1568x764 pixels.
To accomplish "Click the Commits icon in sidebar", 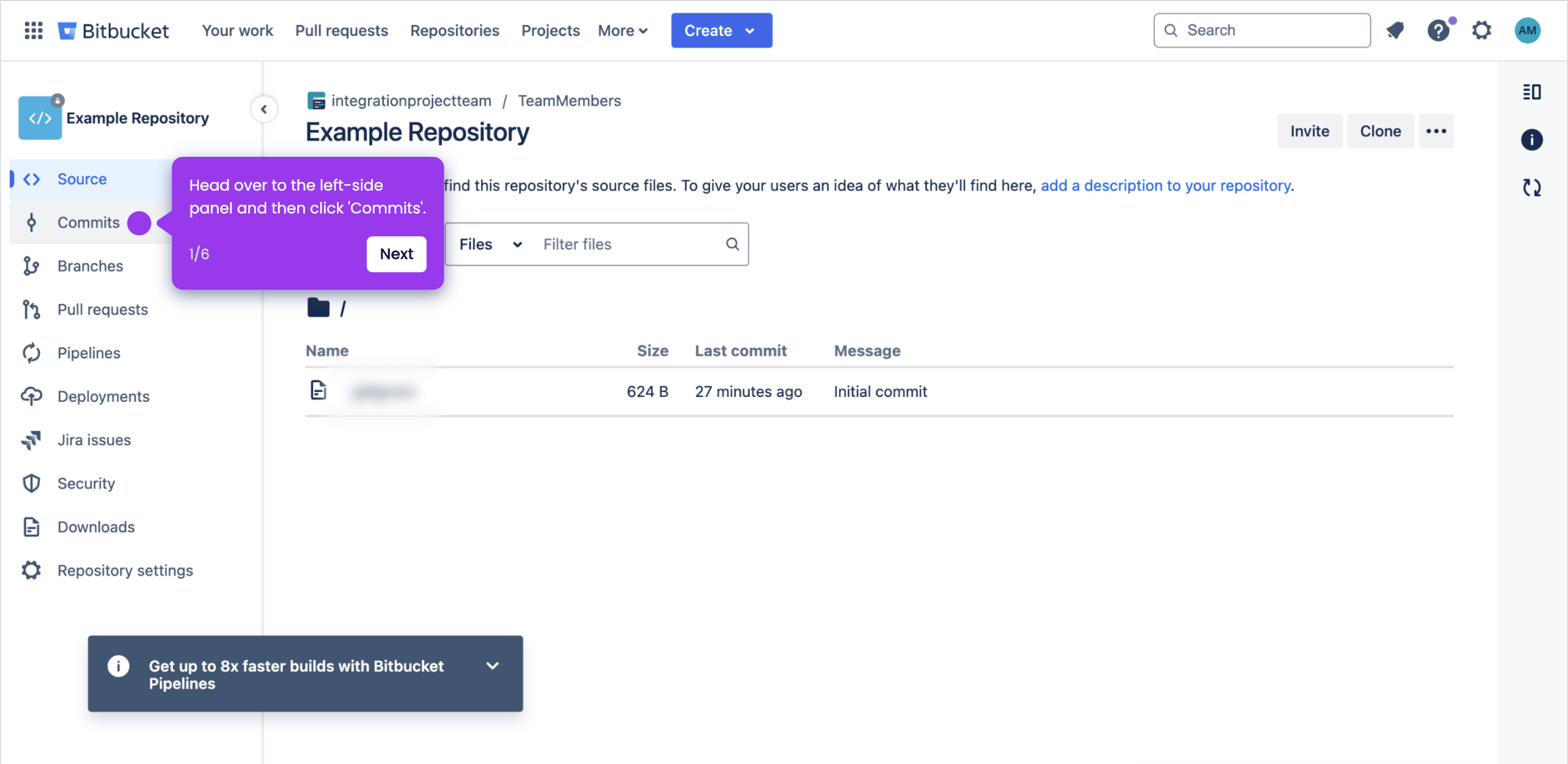I will (32, 222).
